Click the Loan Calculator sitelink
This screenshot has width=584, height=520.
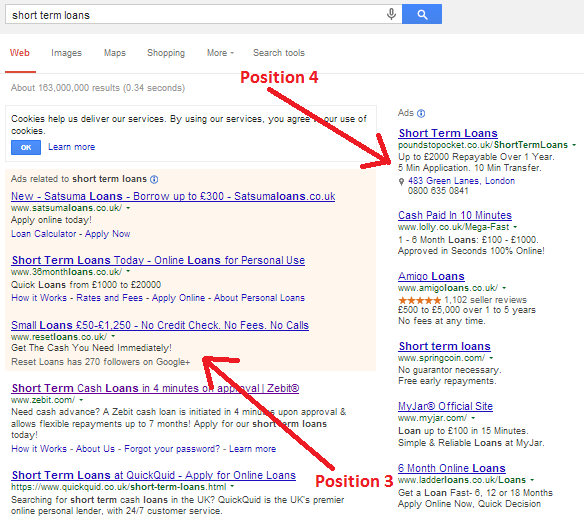click(x=44, y=234)
